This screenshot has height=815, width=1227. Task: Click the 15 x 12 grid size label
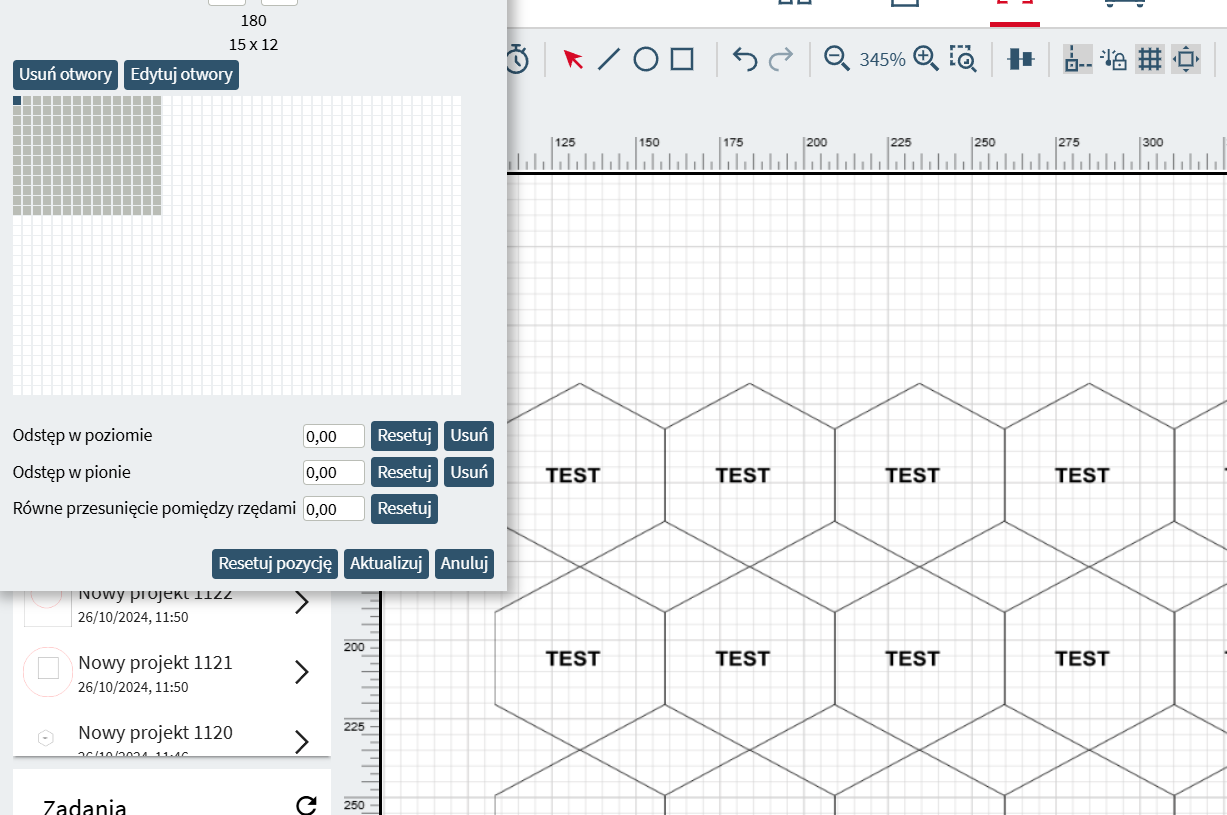coord(254,44)
